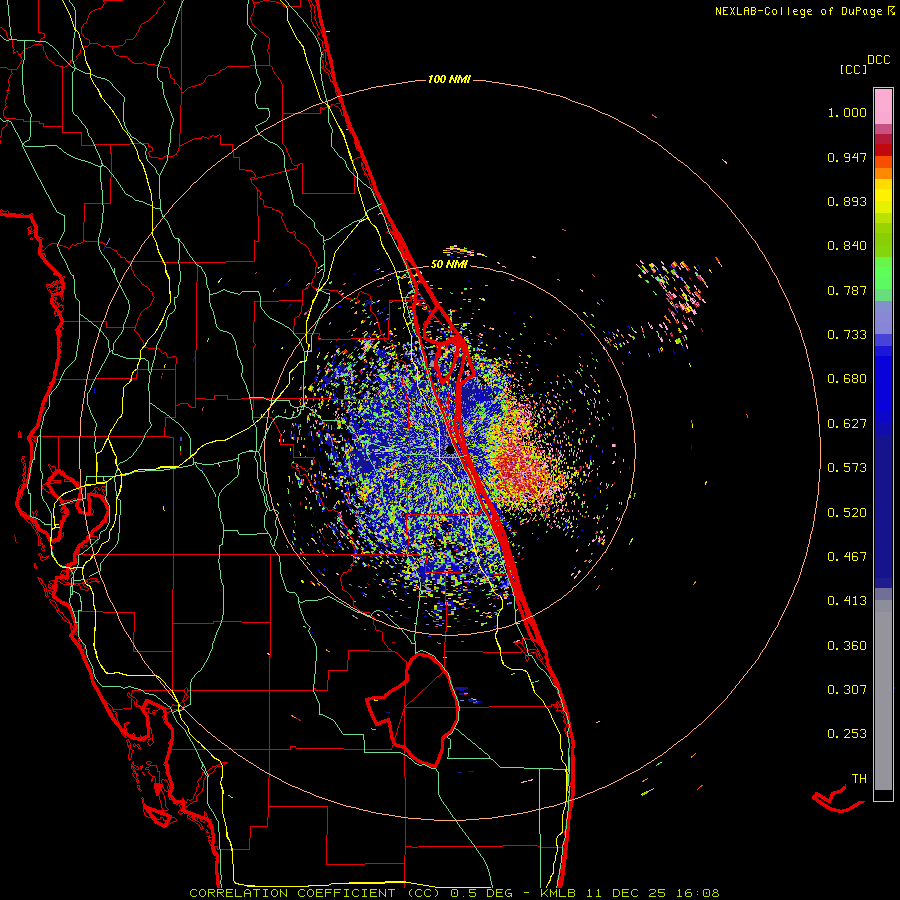
Task: Click the gray low-value section of the color bar
Action: click(x=883, y=695)
